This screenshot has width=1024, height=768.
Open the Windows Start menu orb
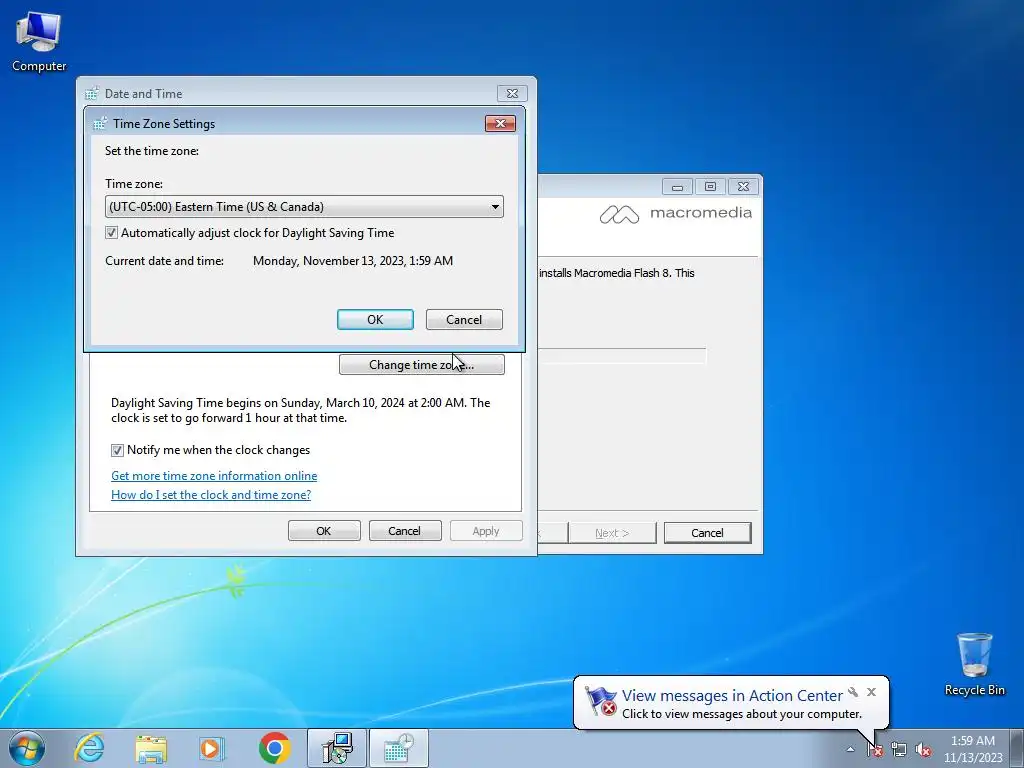tap(27, 748)
